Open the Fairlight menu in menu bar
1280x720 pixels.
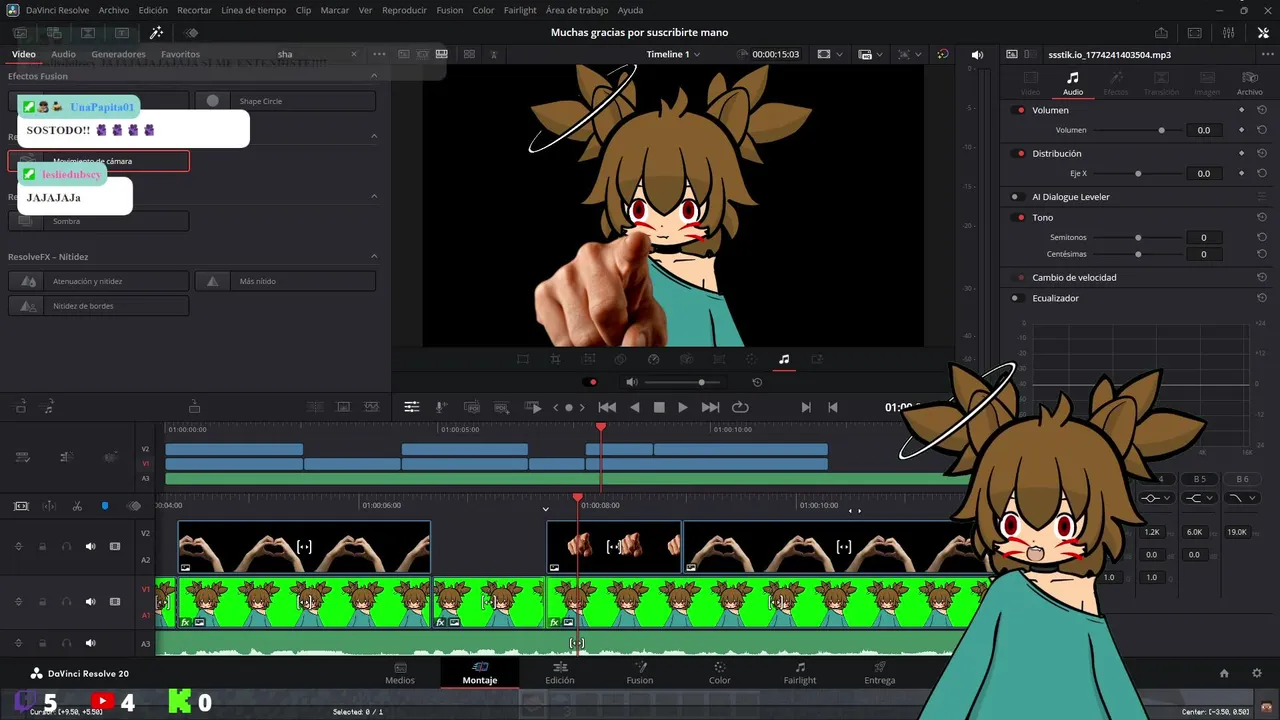(520, 10)
